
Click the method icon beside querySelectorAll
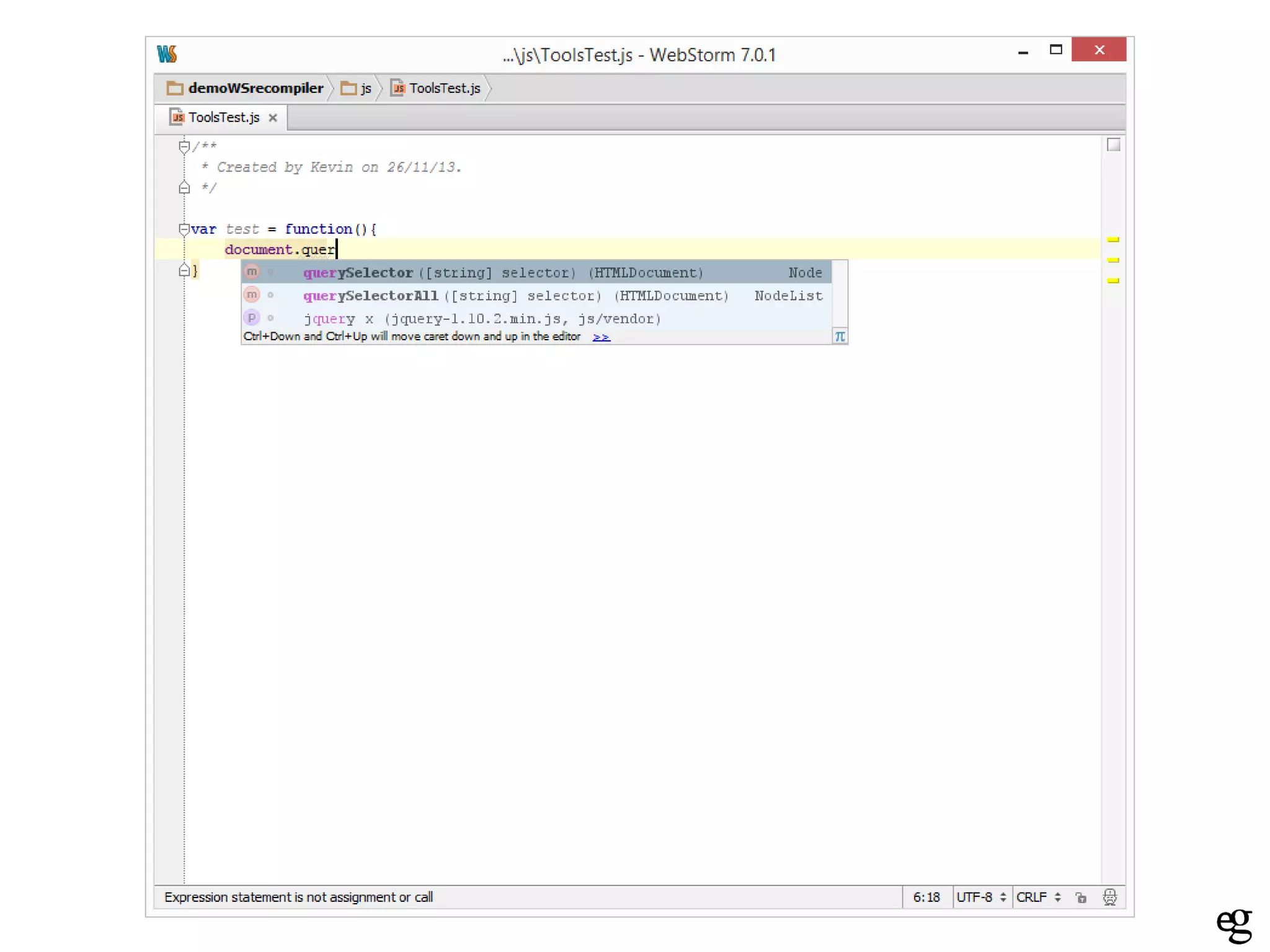pos(252,295)
